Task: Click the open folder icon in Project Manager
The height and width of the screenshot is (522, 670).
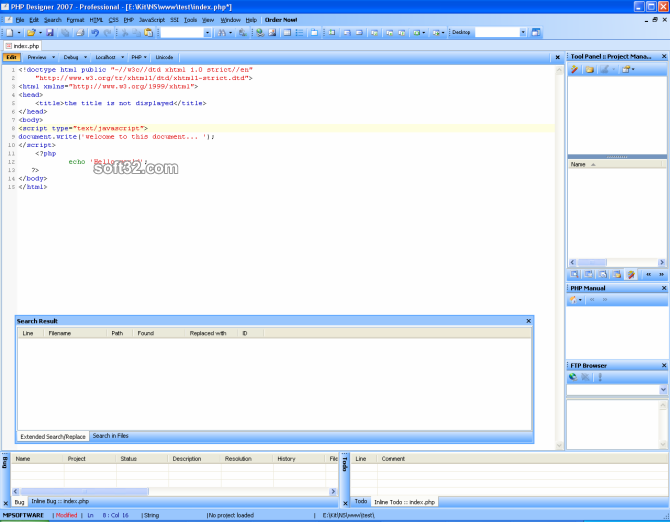Action: point(589,69)
